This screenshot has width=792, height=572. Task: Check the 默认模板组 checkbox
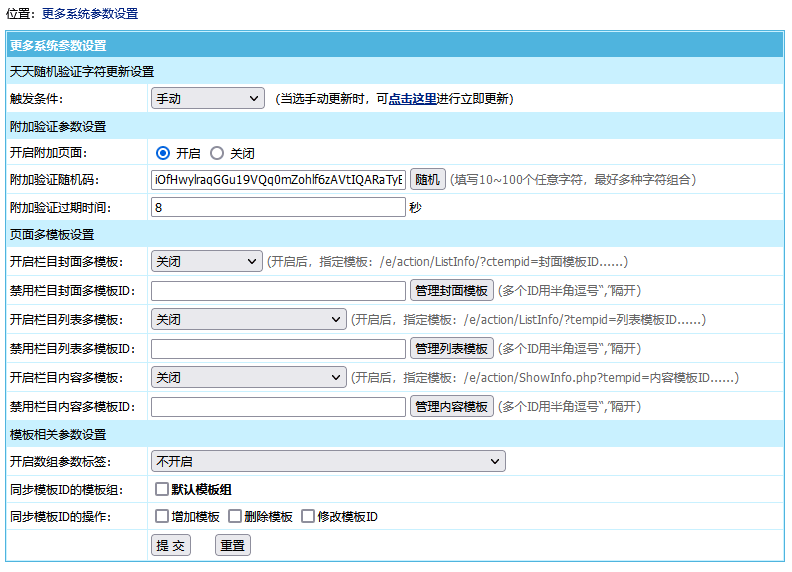pos(162,490)
